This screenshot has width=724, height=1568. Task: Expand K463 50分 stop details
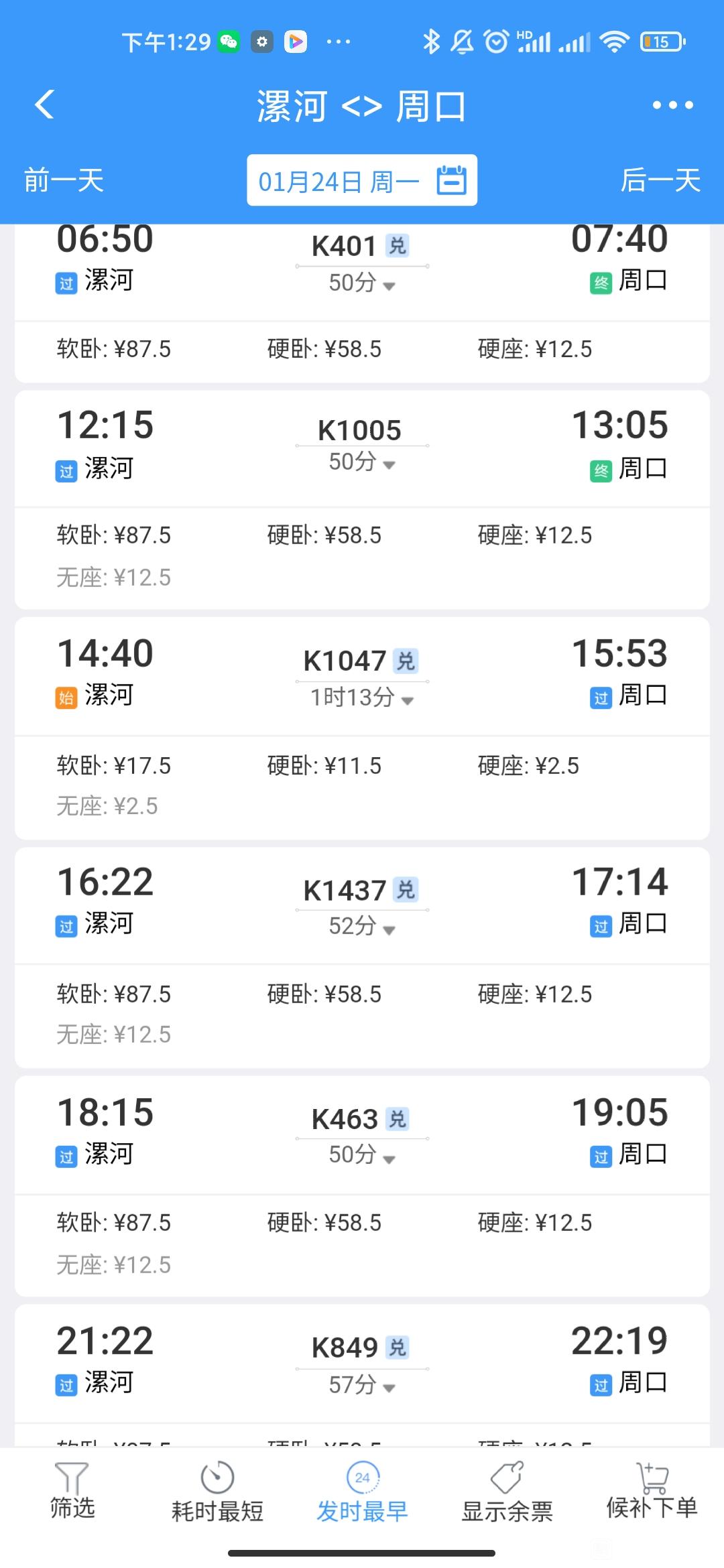tap(362, 1155)
